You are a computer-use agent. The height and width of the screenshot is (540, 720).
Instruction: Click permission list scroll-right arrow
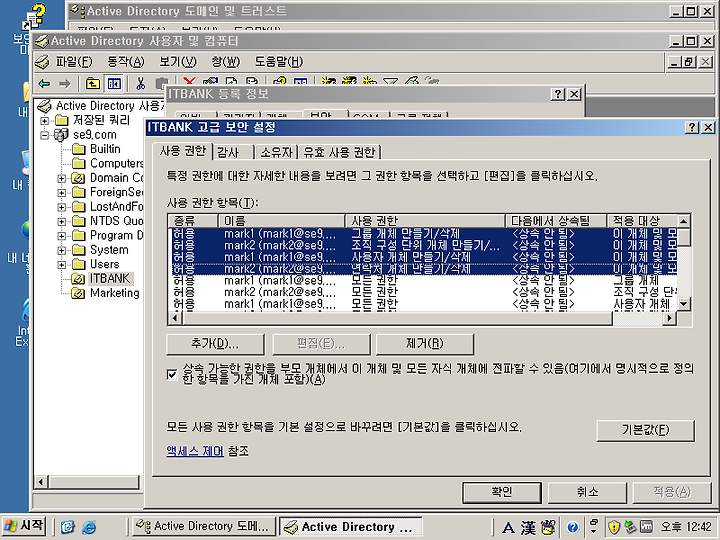(669, 318)
